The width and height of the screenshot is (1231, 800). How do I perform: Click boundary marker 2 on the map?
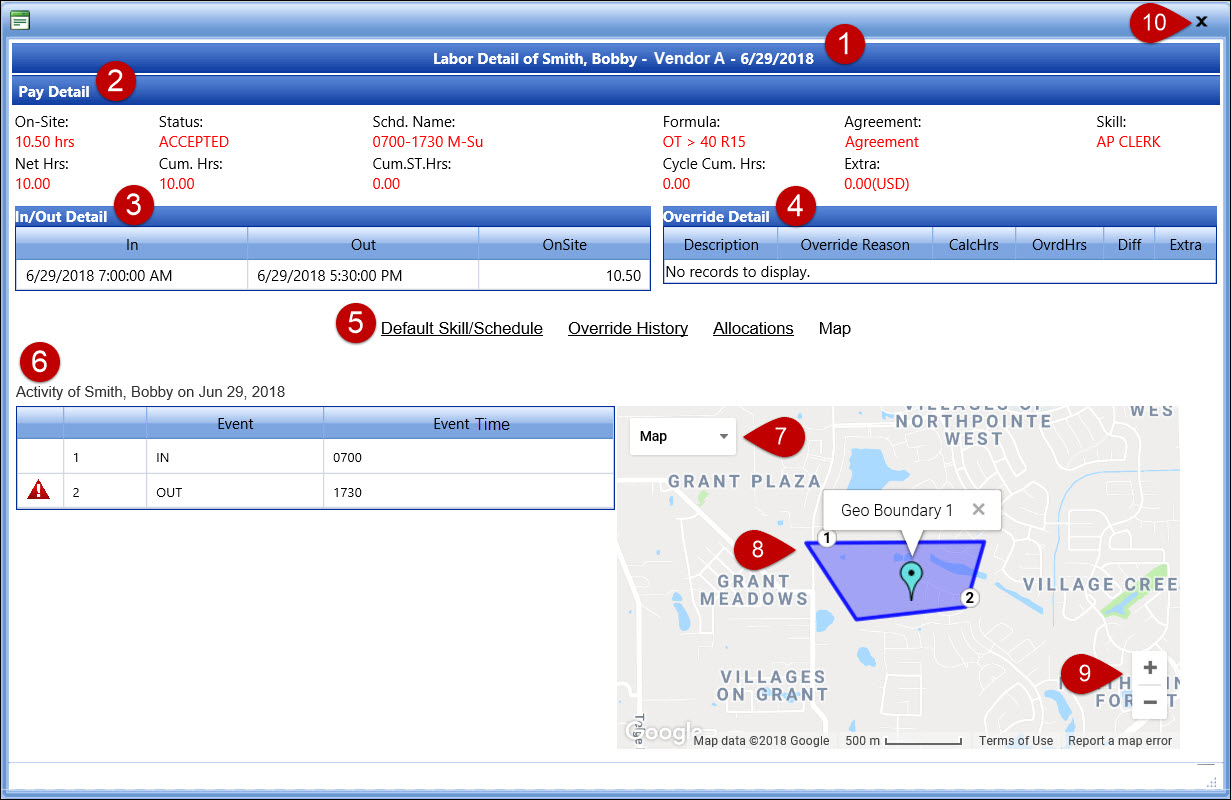[x=968, y=598]
